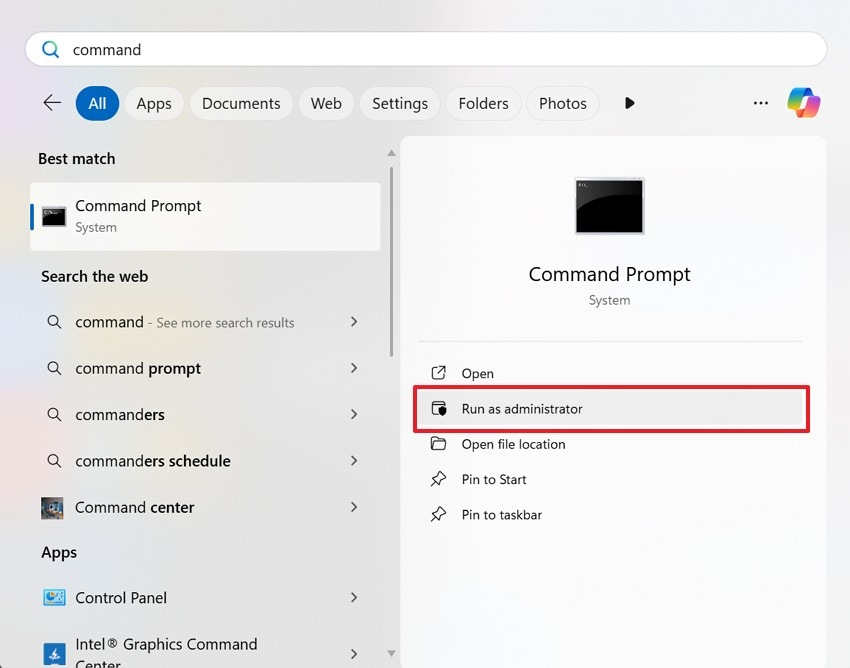Click the Open file location folder icon

[x=439, y=444]
